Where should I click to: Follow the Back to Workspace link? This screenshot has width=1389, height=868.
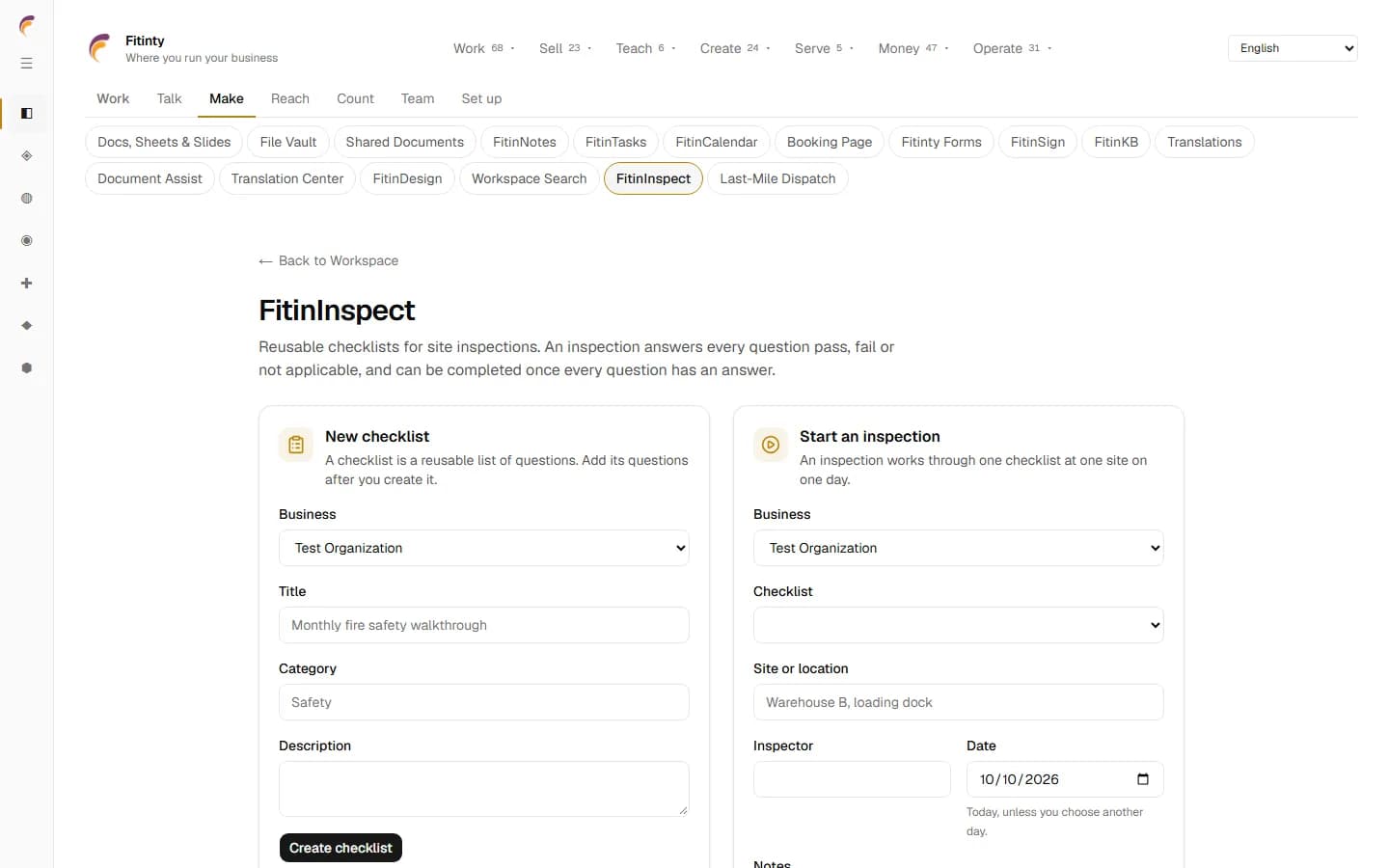coord(329,260)
